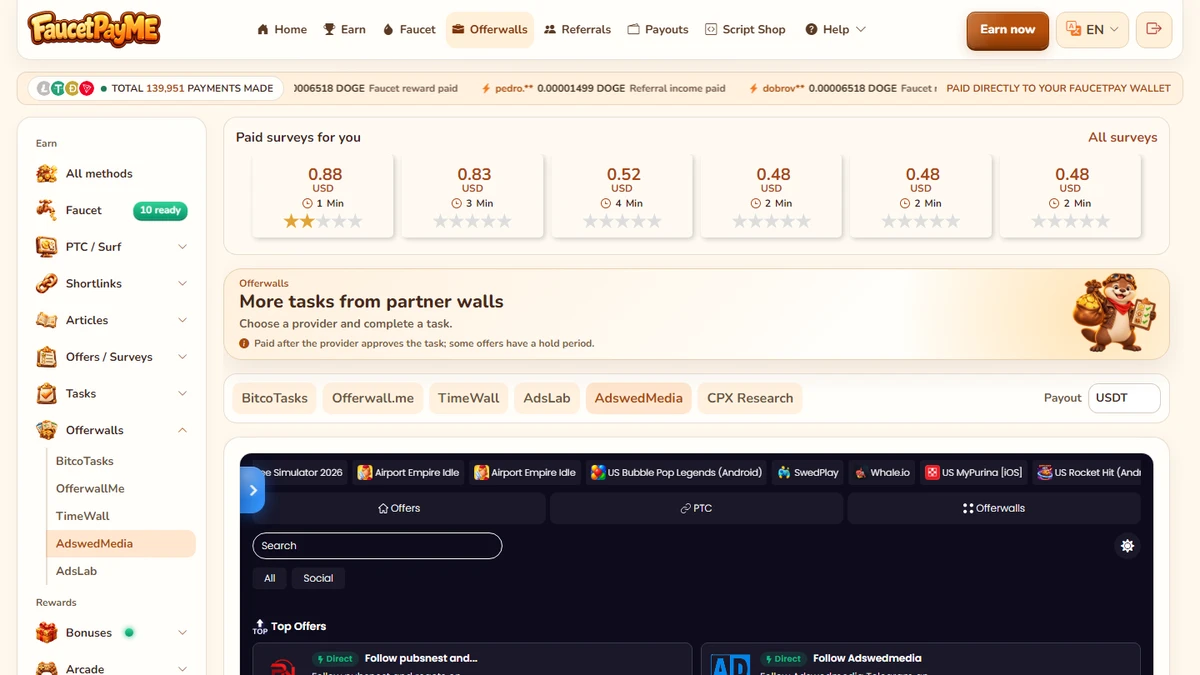Expand the Tasks chevron

182,394
